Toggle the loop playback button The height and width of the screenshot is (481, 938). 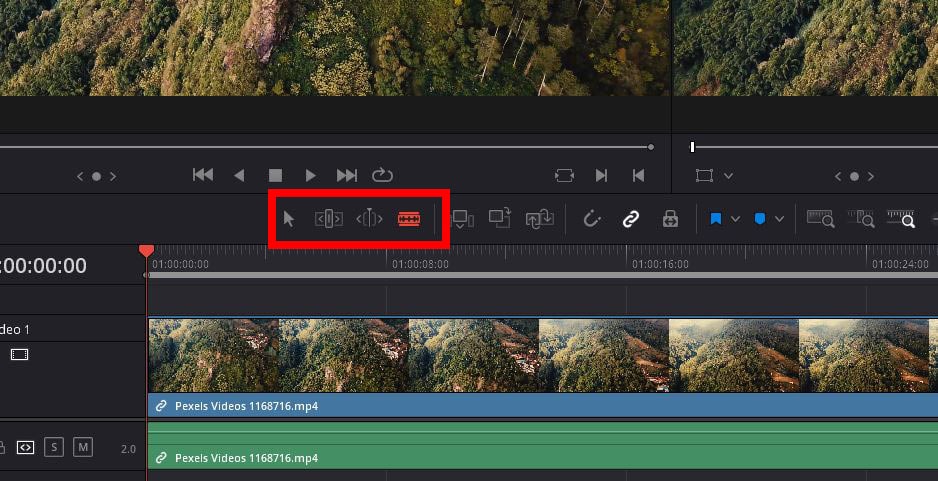pyautogui.click(x=382, y=175)
